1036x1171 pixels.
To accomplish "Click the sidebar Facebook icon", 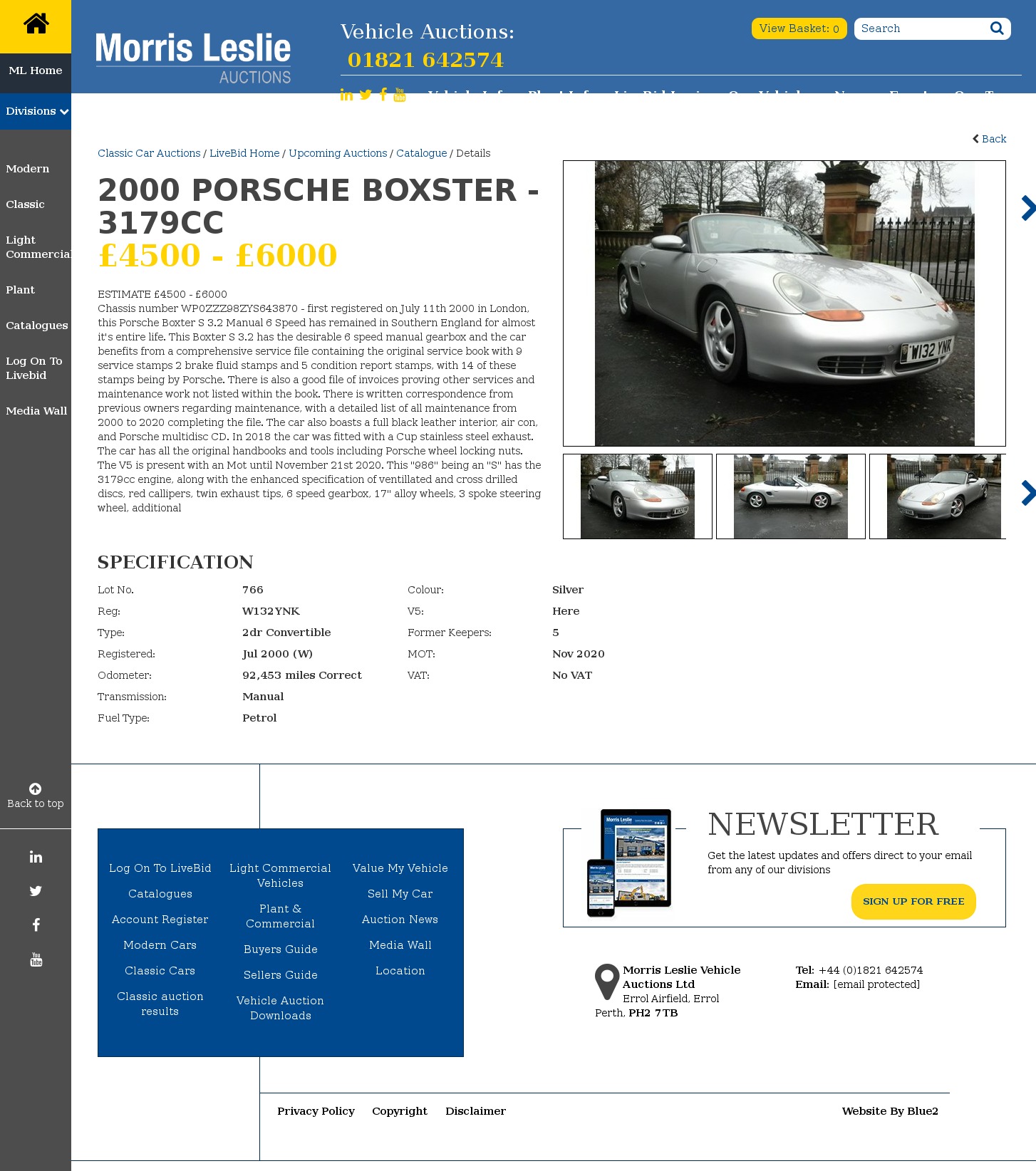I will pyautogui.click(x=36, y=925).
